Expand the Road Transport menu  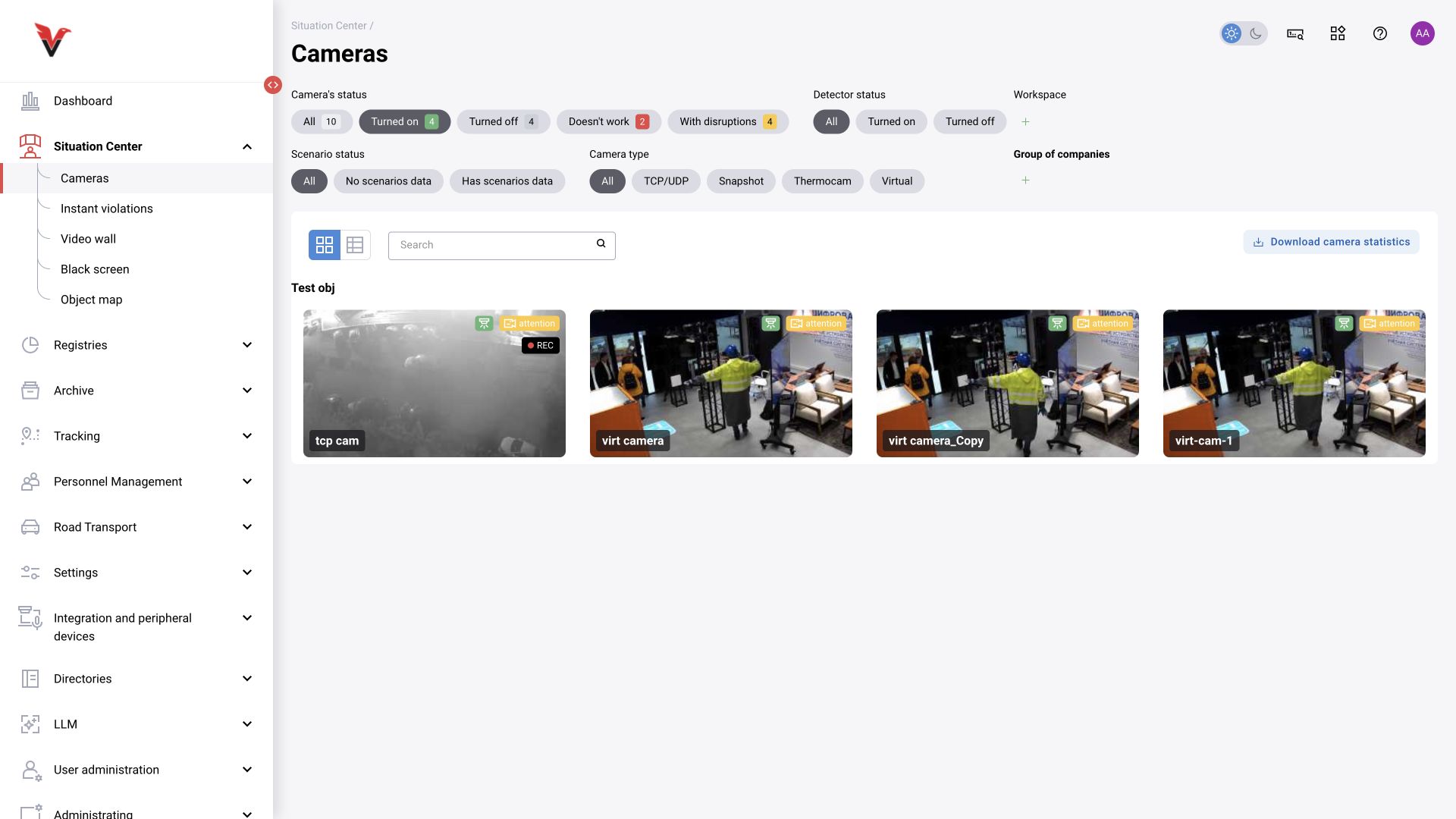(x=247, y=527)
